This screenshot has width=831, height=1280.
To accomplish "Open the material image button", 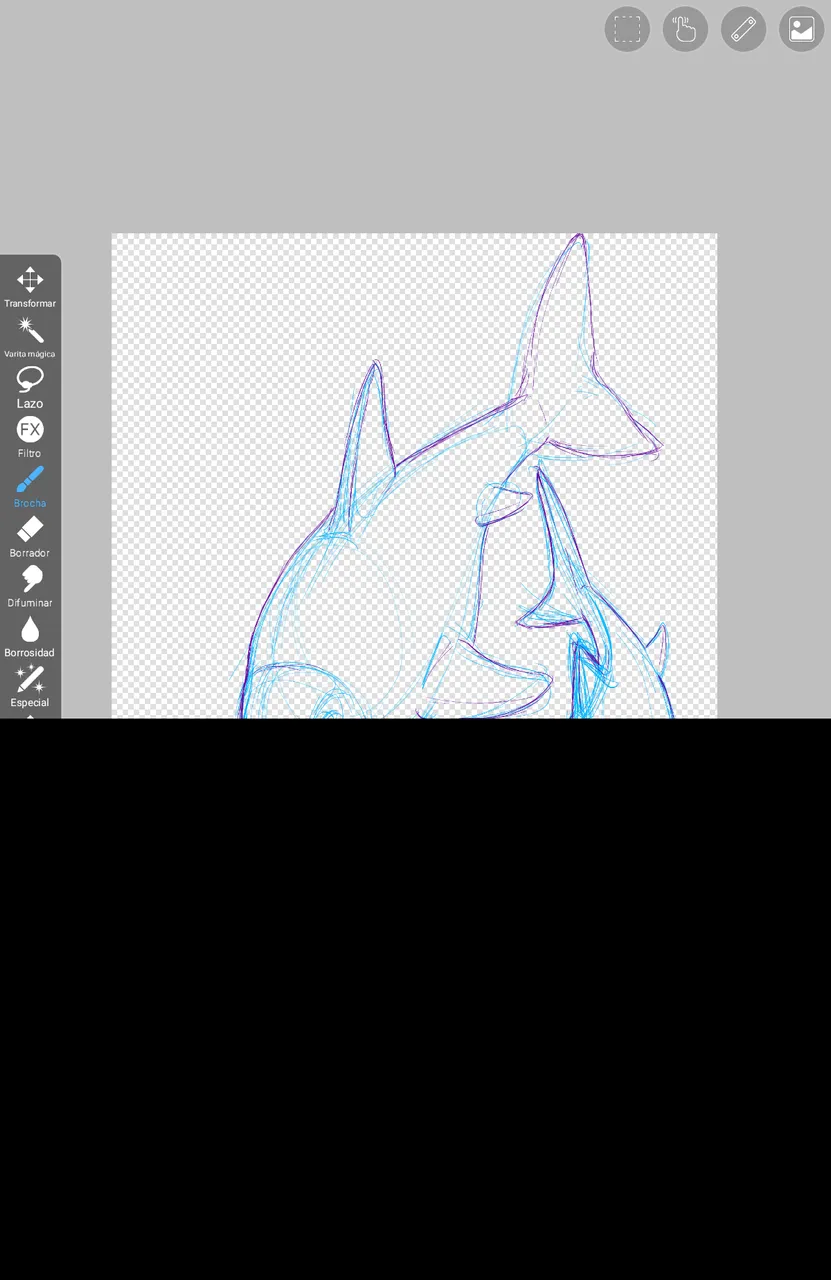I will [x=801, y=29].
